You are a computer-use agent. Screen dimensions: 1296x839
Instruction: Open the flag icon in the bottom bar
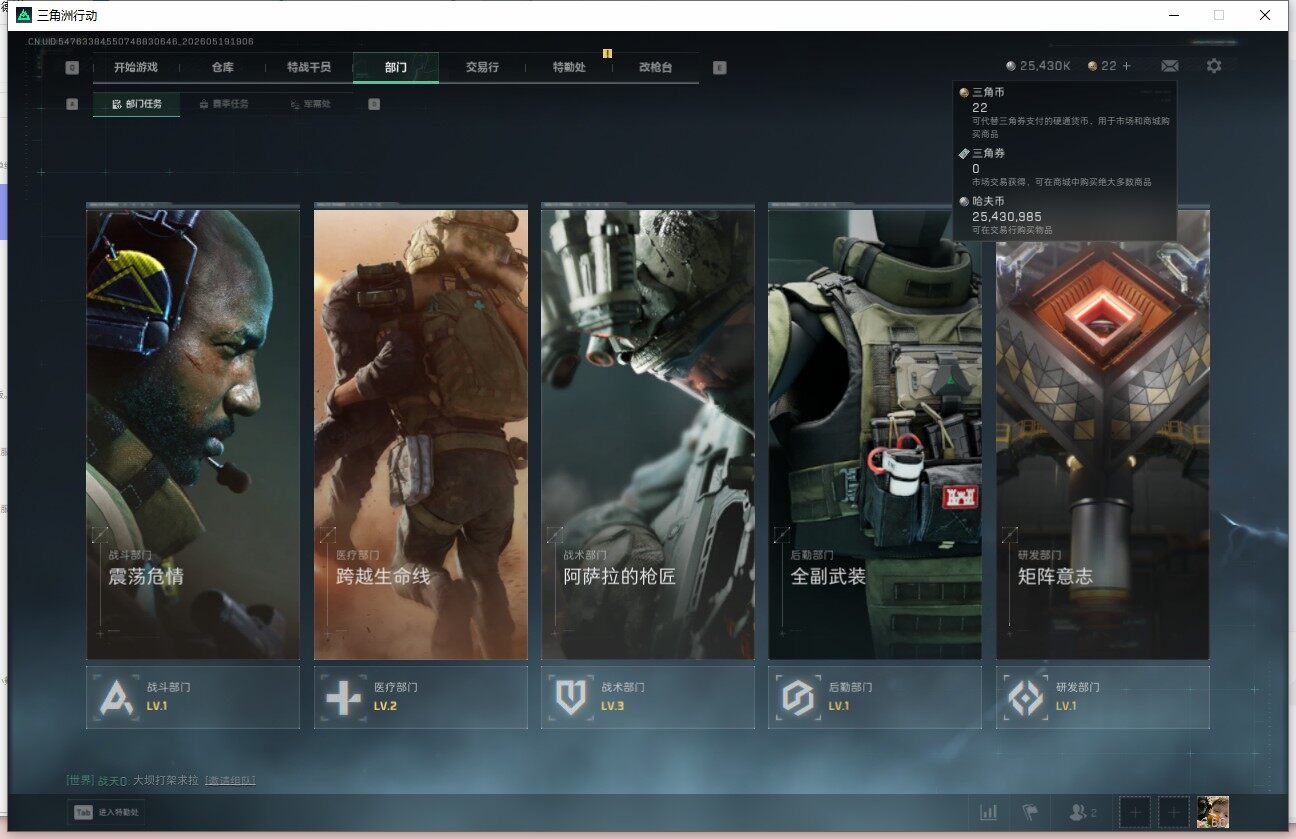[x=1030, y=813]
